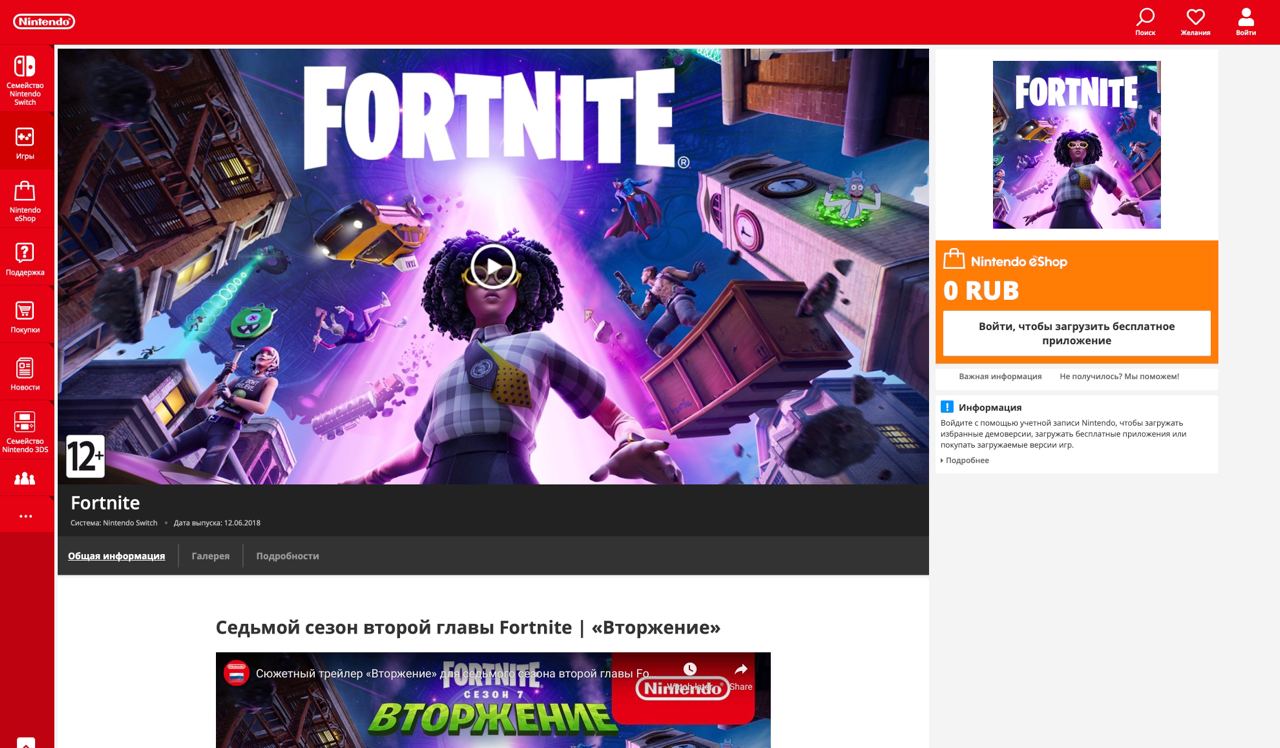Expand the Подробнее information section
The height and width of the screenshot is (748, 1280).
tap(965, 460)
